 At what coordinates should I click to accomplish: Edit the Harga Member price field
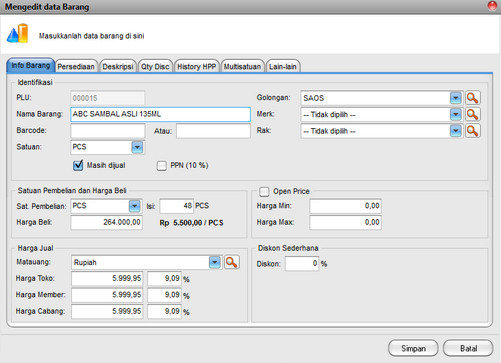pyautogui.click(x=107, y=295)
